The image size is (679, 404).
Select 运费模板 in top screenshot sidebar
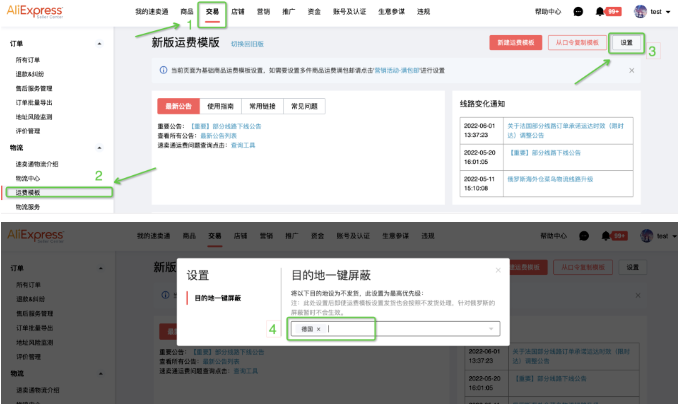pos(28,192)
